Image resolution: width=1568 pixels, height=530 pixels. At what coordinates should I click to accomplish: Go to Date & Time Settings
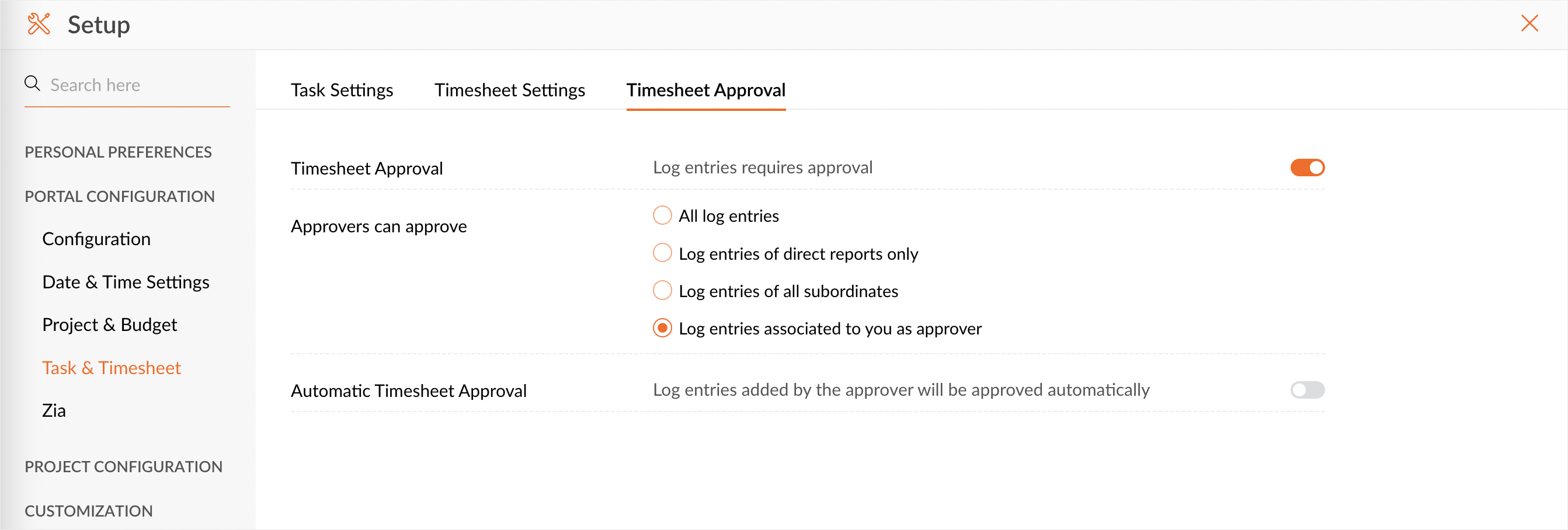(x=126, y=283)
